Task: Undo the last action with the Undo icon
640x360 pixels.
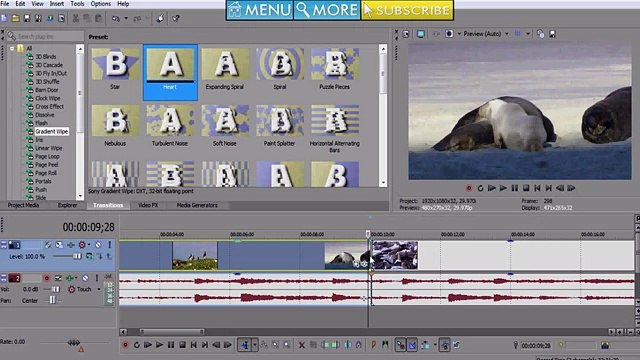Action: pyautogui.click(x=116, y=18)
